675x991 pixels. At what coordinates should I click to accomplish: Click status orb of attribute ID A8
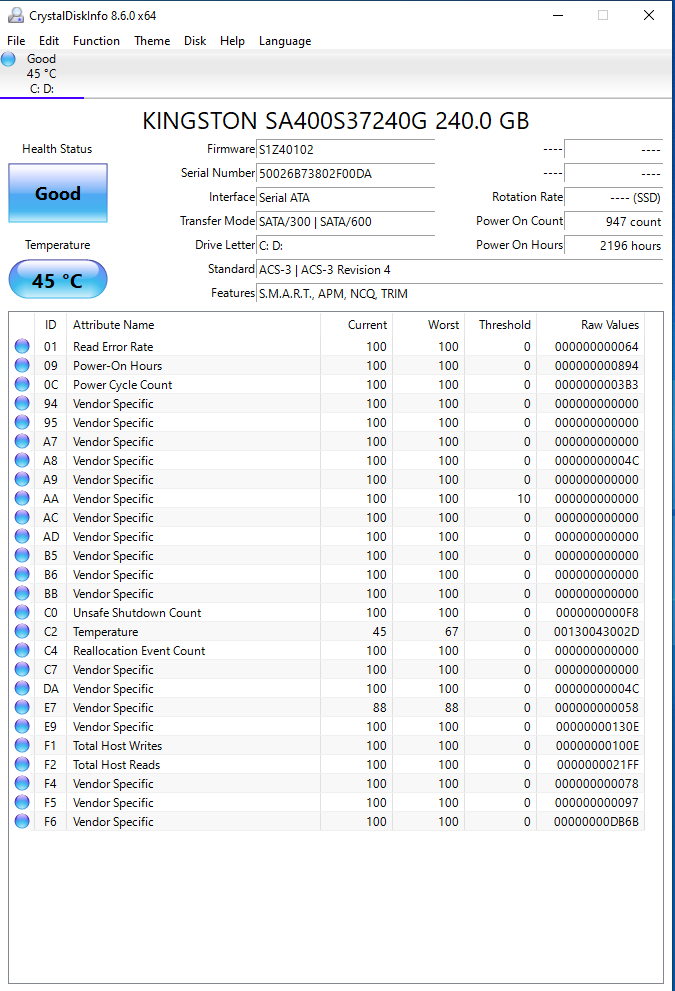click(x=22, y=460)
